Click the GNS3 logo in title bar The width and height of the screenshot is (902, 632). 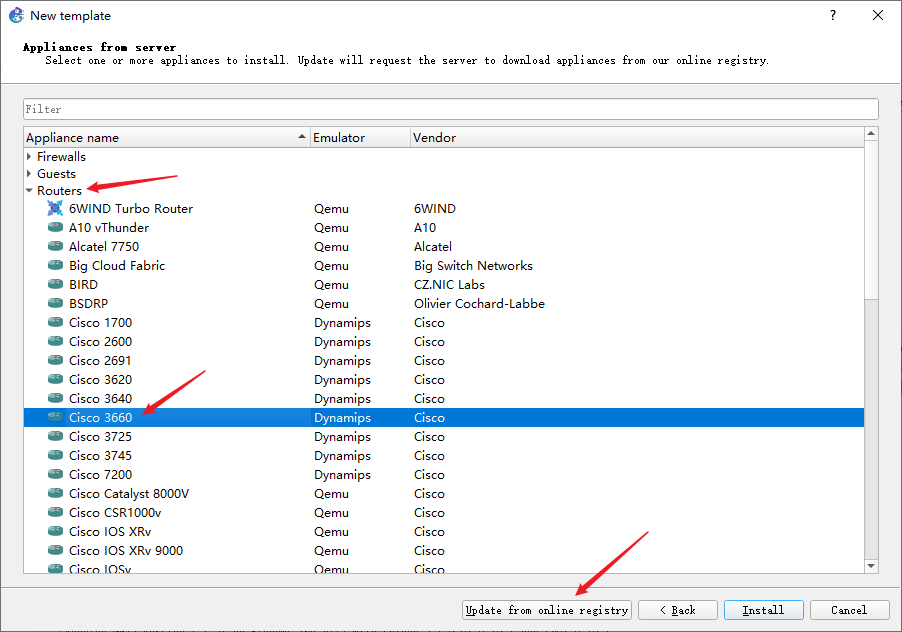click(x=16, y=16)
